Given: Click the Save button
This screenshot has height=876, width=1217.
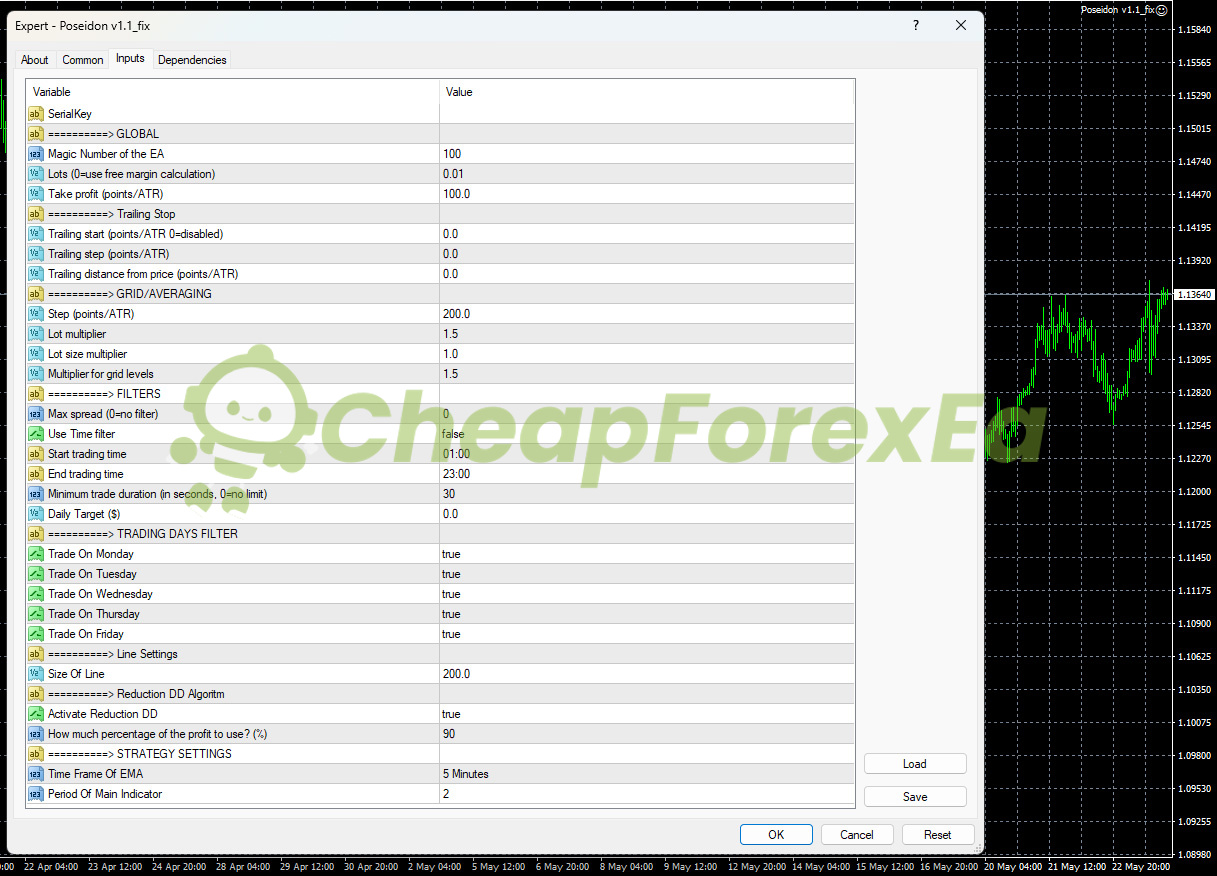Looking at the screenshot, I should pos(915,797).
